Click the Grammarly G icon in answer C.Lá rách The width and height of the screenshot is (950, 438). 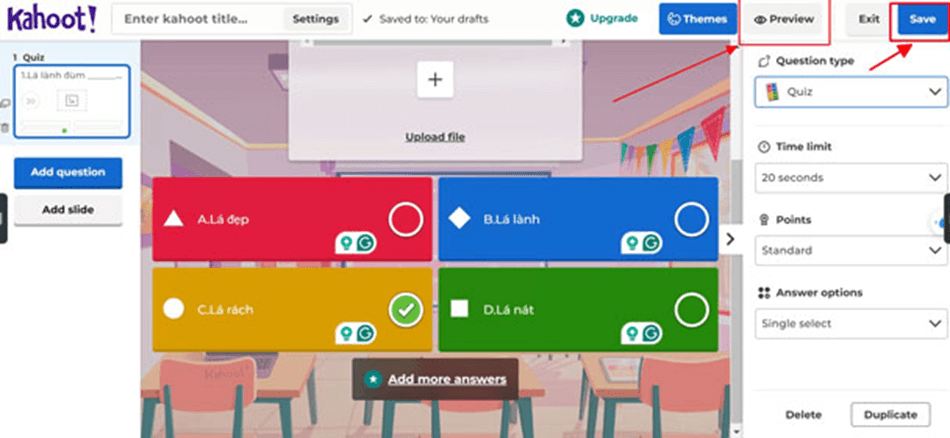point(365,333)
